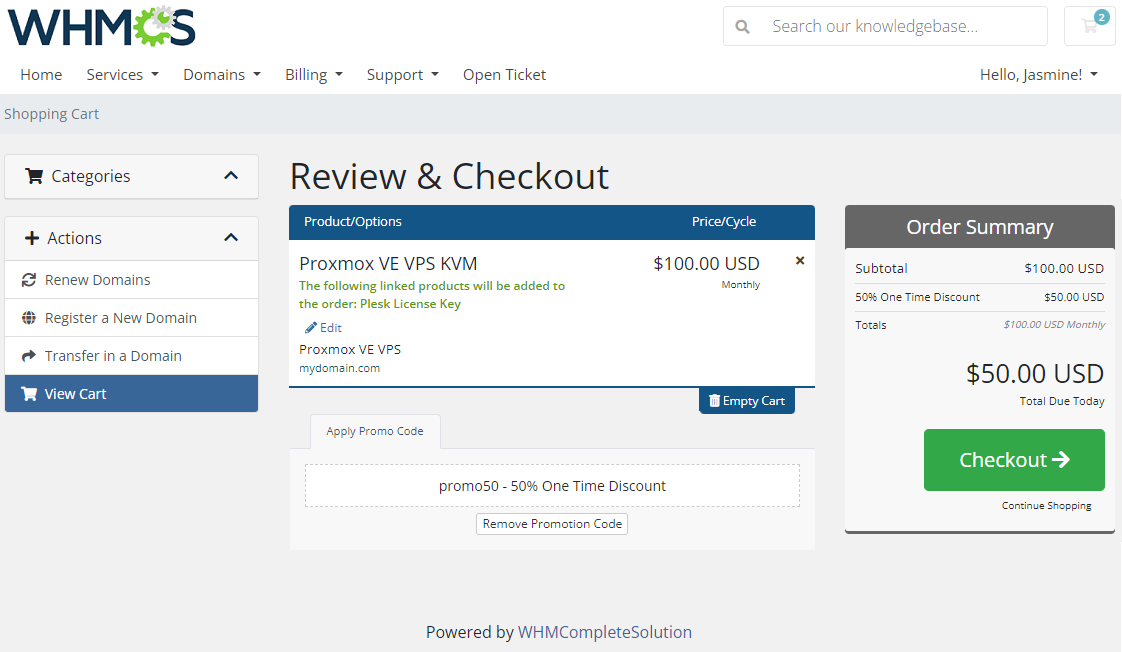Open the Domains dropdown menu
This screenshot has width=1122, height=652.
pos(222,74)
